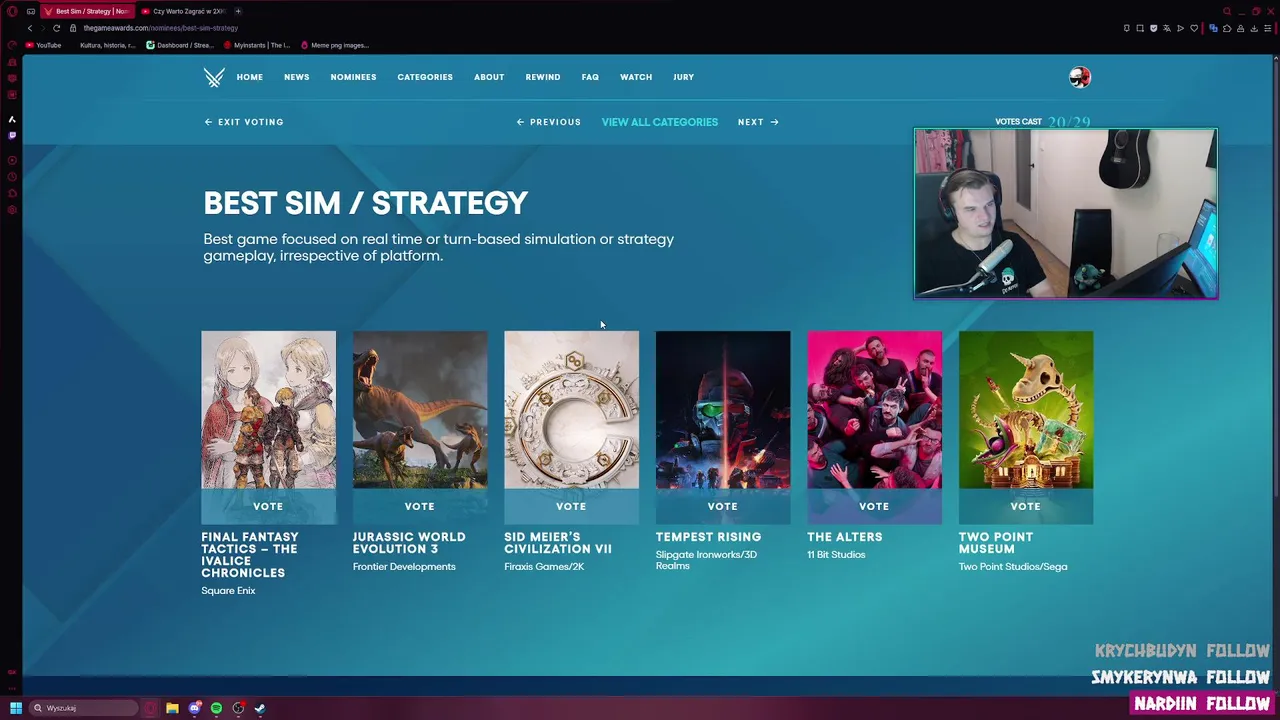This screenshot has width=1280, height=720.
Task: Switch to Best Sim / Strategy browser tab
Action: point(87,11)
